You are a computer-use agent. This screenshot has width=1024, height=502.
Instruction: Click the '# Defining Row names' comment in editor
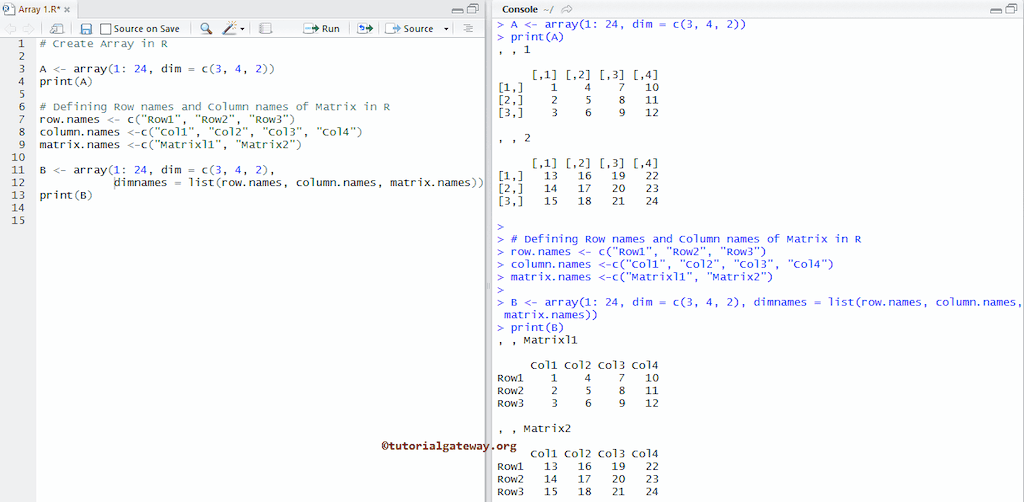pyautogui.click(x=214, y=106)
